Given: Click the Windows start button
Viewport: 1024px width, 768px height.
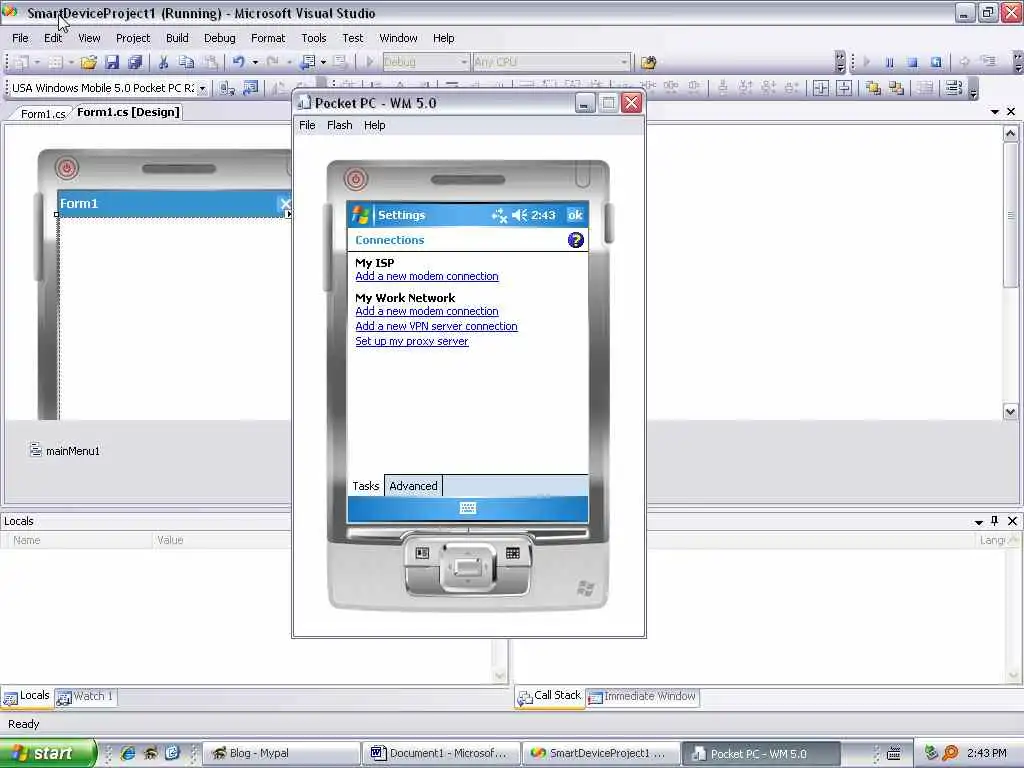Looking at the screenshot, I should click(x=48, y=753).
